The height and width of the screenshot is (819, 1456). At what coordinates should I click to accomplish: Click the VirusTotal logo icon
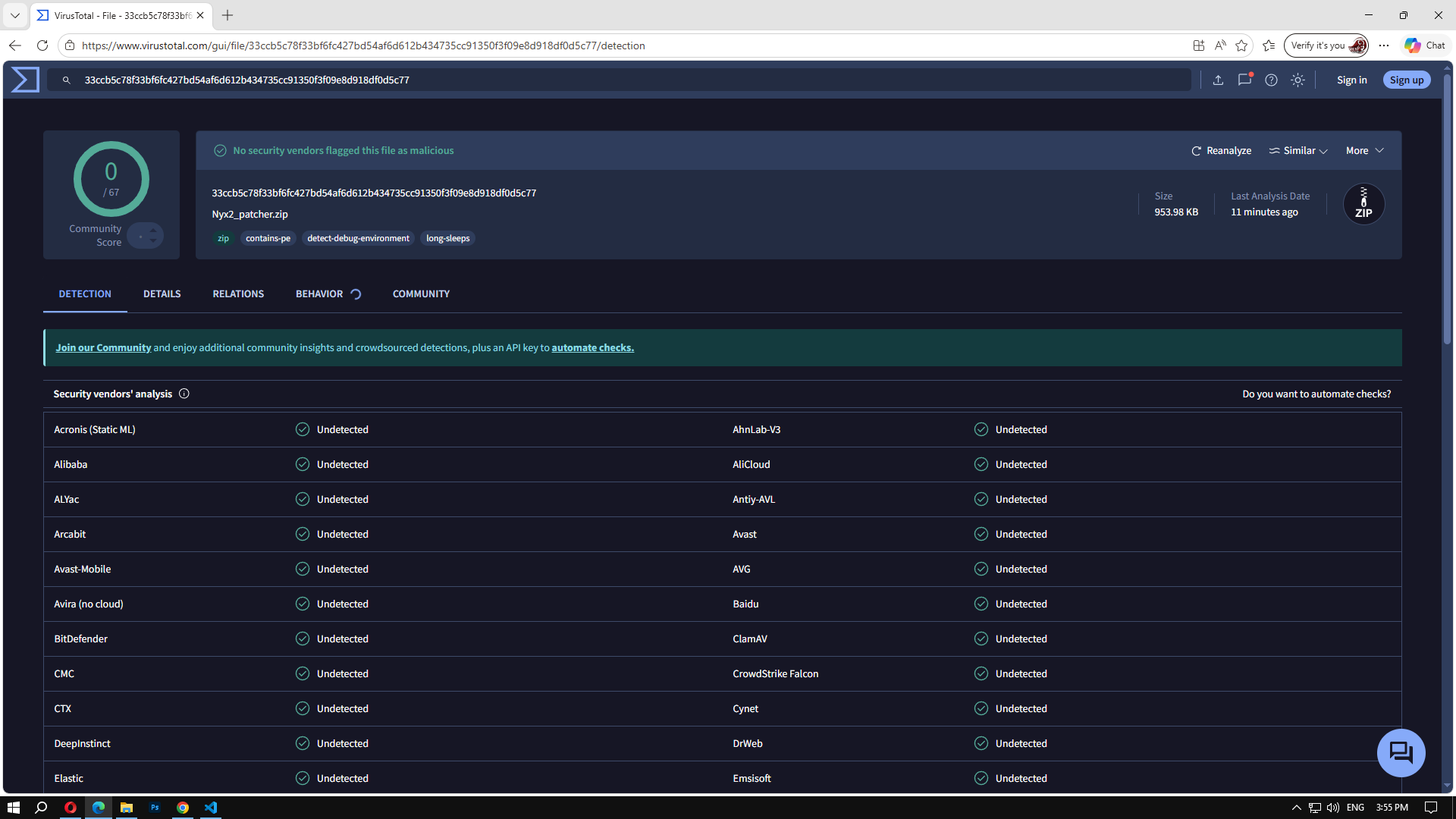coord(25,80)
